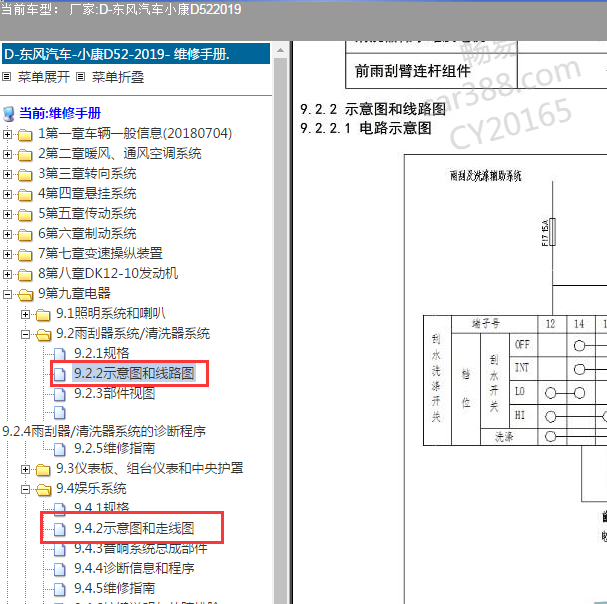Click document icon of 9.4.2示意图和走线图
This screenshot has width=607, height=604.
[x=60, y=529]
